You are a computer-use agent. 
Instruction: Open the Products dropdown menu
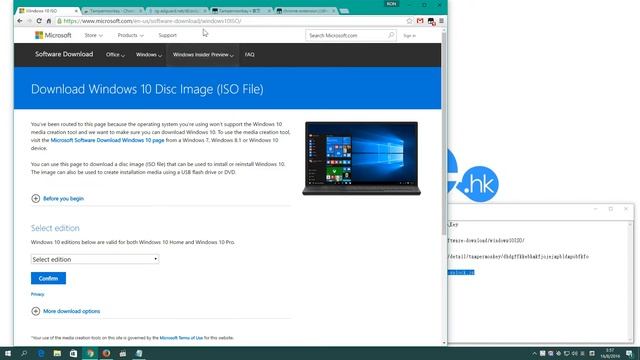pos(131,36)
